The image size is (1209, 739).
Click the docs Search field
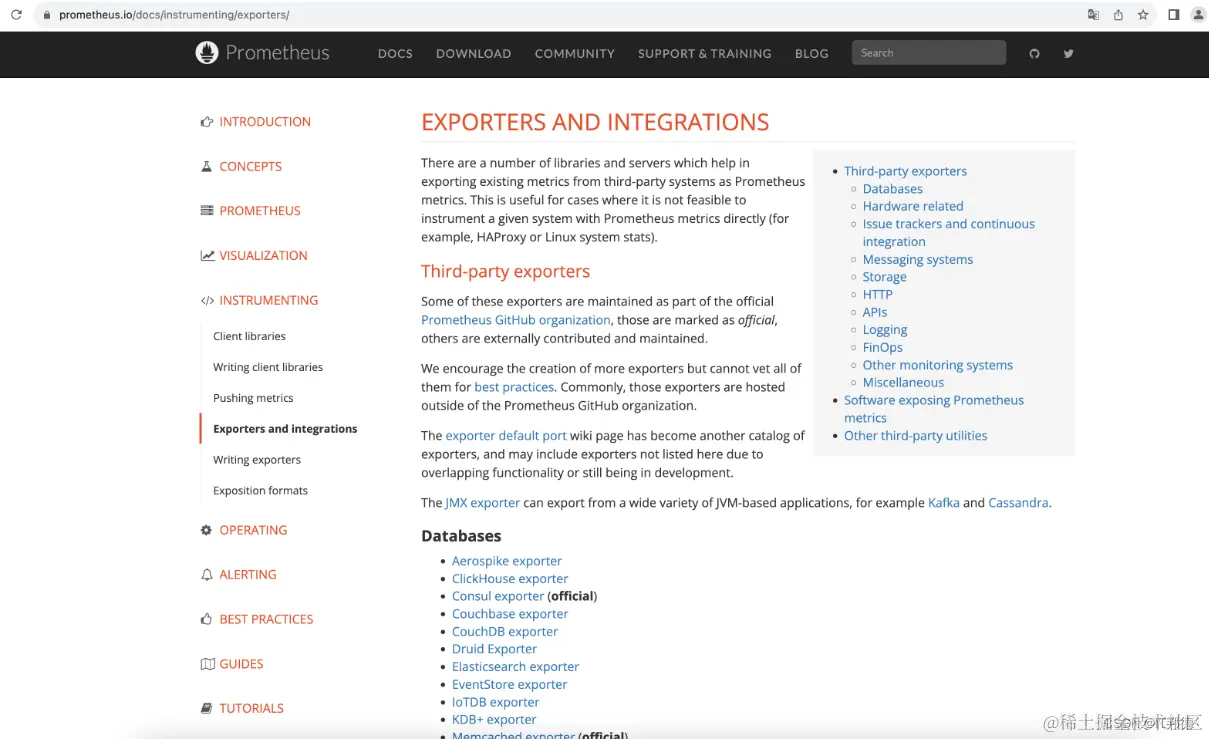pyautogui.click(x=928, y=53)
